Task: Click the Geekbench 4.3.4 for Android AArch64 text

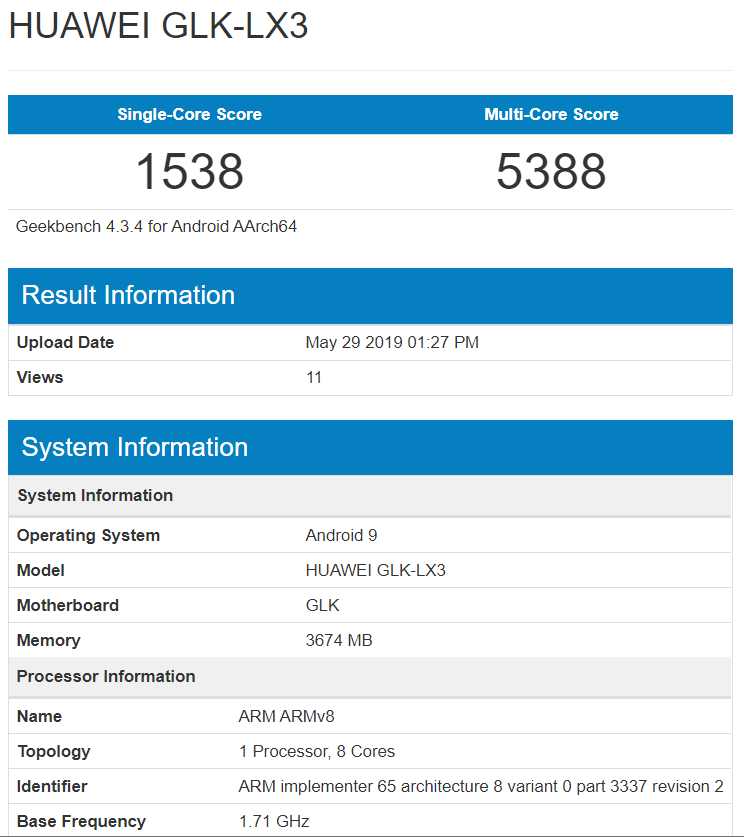Action: pyautogui.click(x=156, y=226)
